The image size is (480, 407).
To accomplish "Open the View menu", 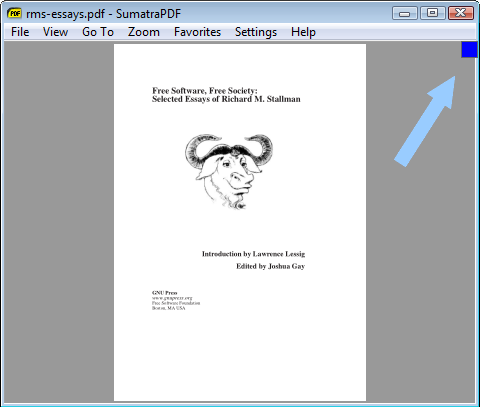I will [55, 32].
